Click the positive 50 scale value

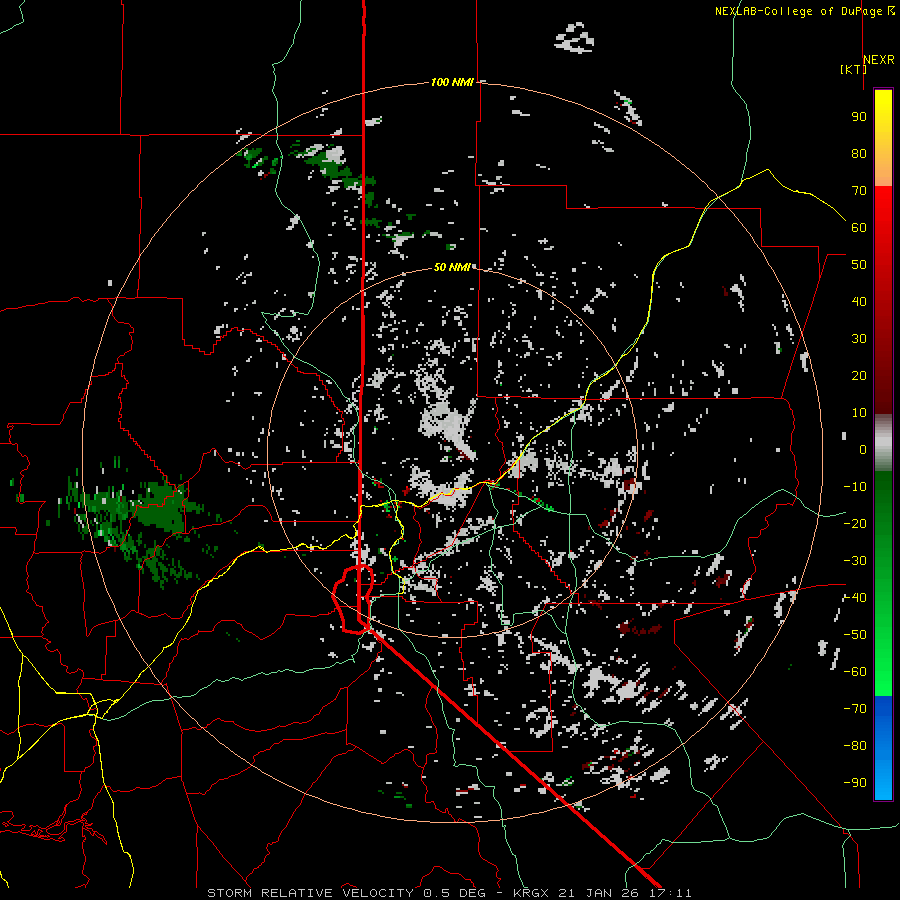tap(859, 265)
